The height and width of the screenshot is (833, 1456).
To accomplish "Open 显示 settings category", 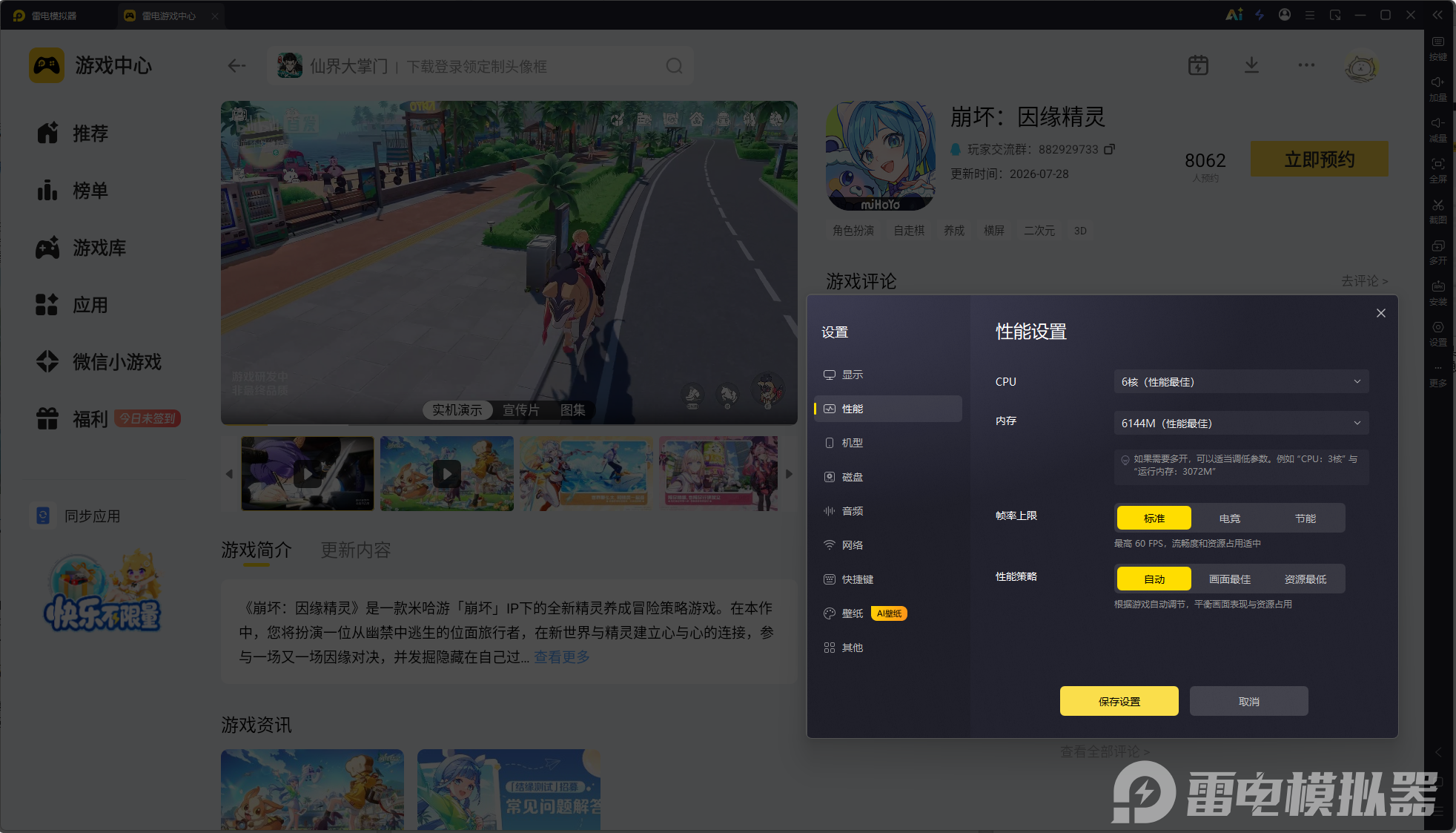I will [888, 375].
